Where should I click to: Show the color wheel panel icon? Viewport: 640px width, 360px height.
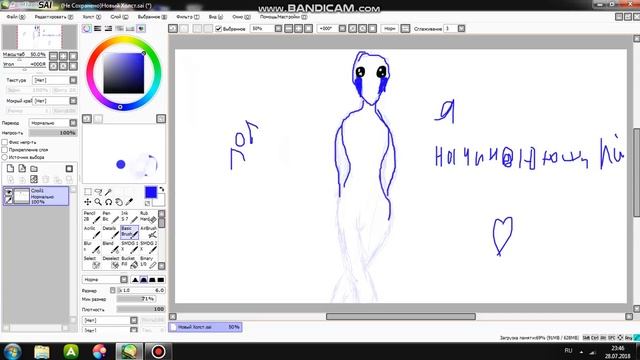point(87,29)
